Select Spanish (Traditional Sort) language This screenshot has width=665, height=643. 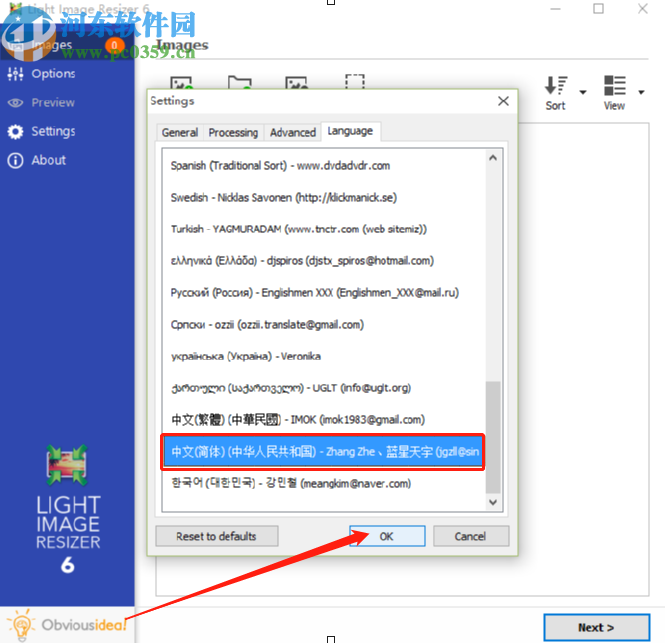point(324,166)
